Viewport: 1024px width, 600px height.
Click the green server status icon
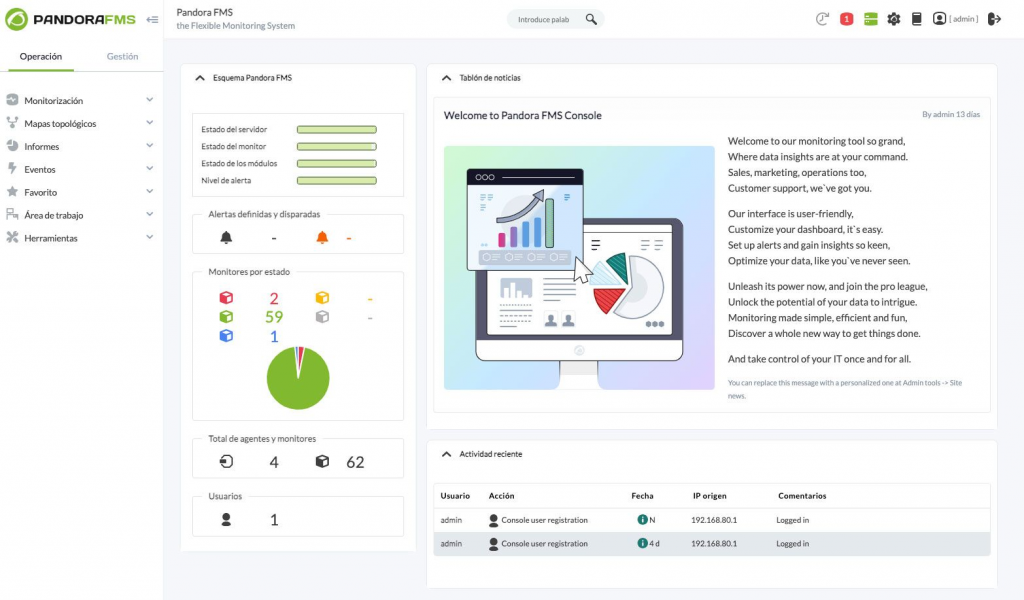[870, 19]
